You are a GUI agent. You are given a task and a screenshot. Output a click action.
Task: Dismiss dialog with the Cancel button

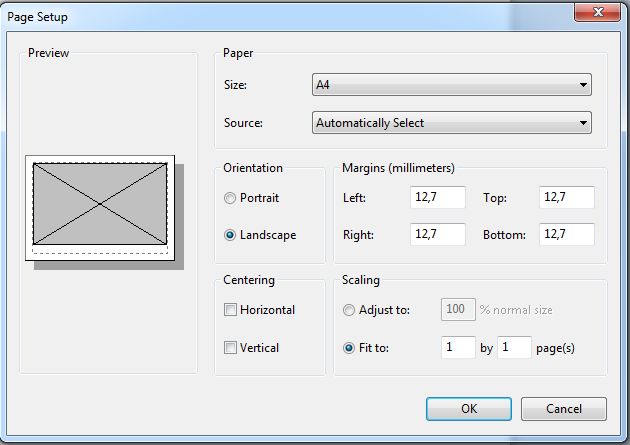coord(564,409)
